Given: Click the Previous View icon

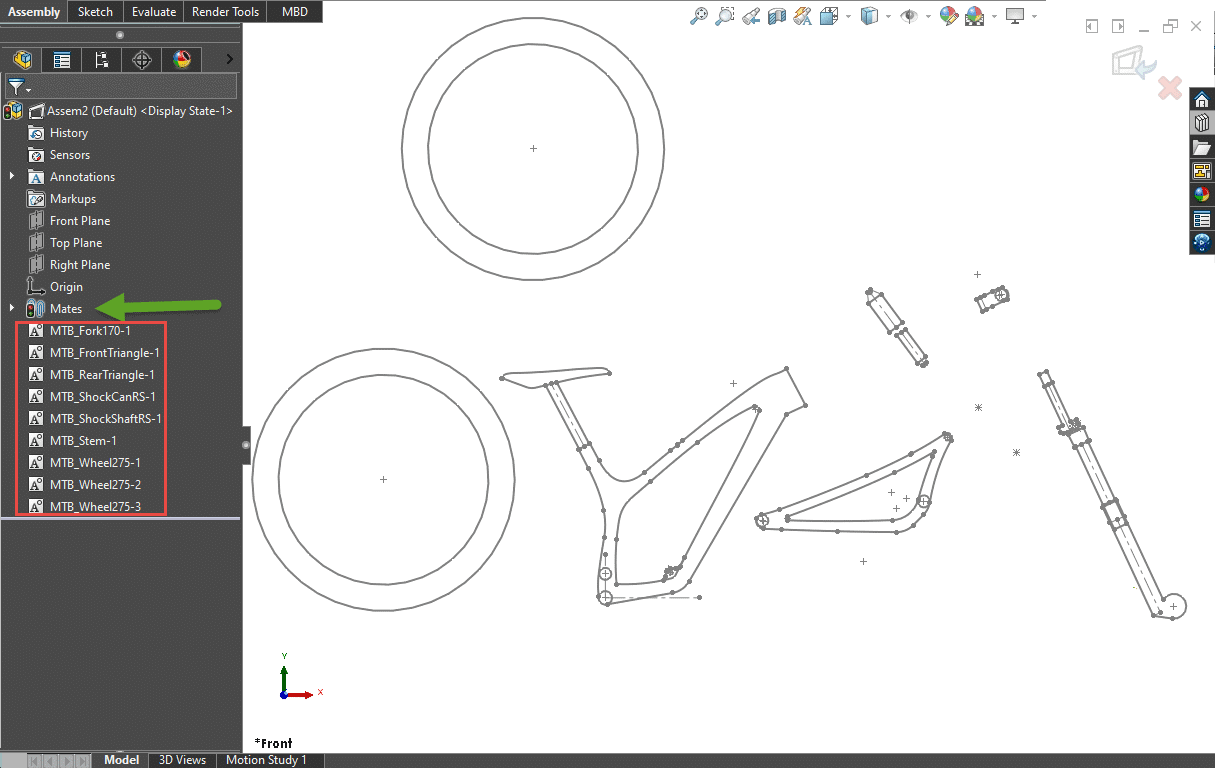Looking at the screenshot, I should click(x=751, y=16).
